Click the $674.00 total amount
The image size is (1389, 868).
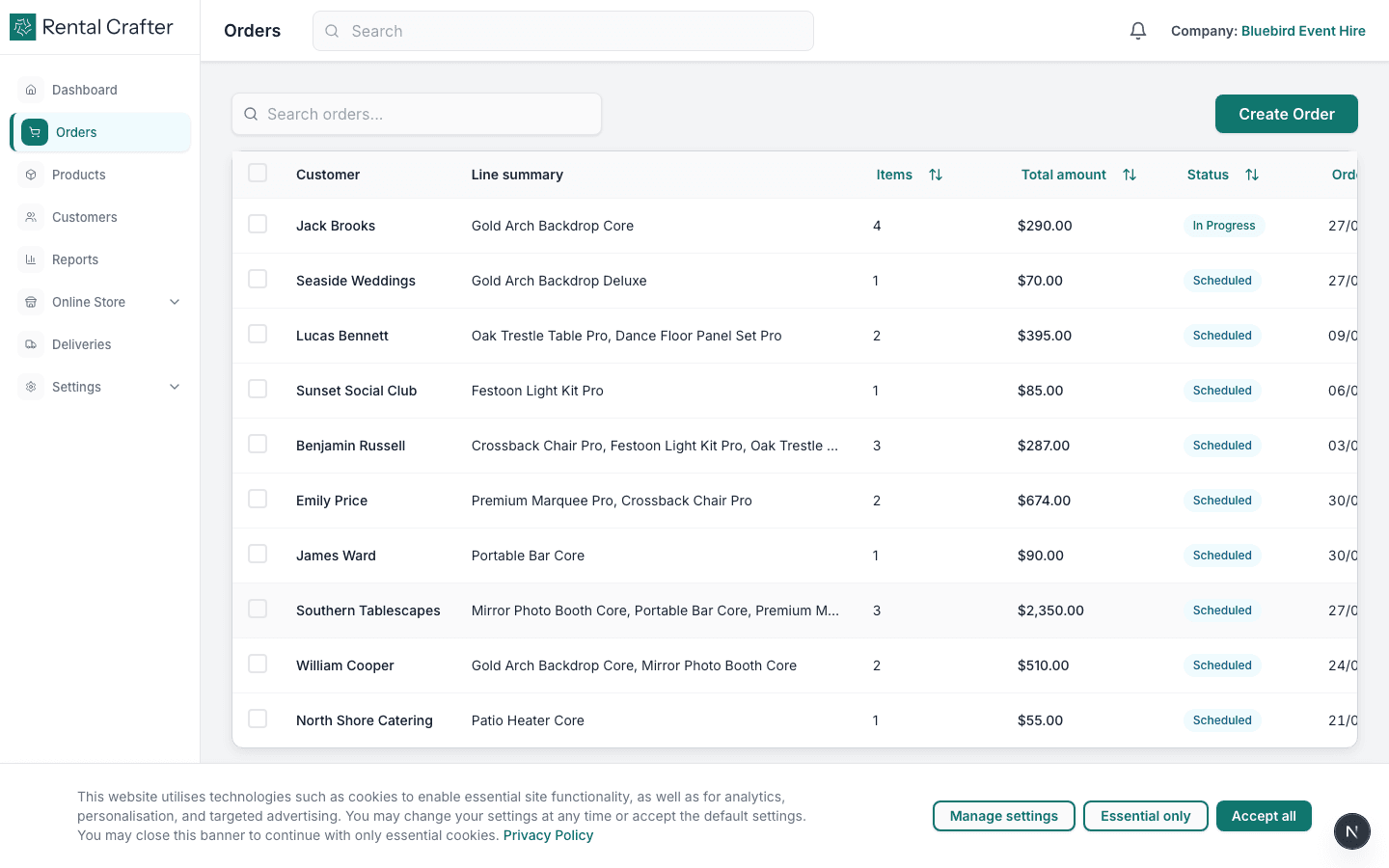pyautogui.click(x=1044, y=501)
